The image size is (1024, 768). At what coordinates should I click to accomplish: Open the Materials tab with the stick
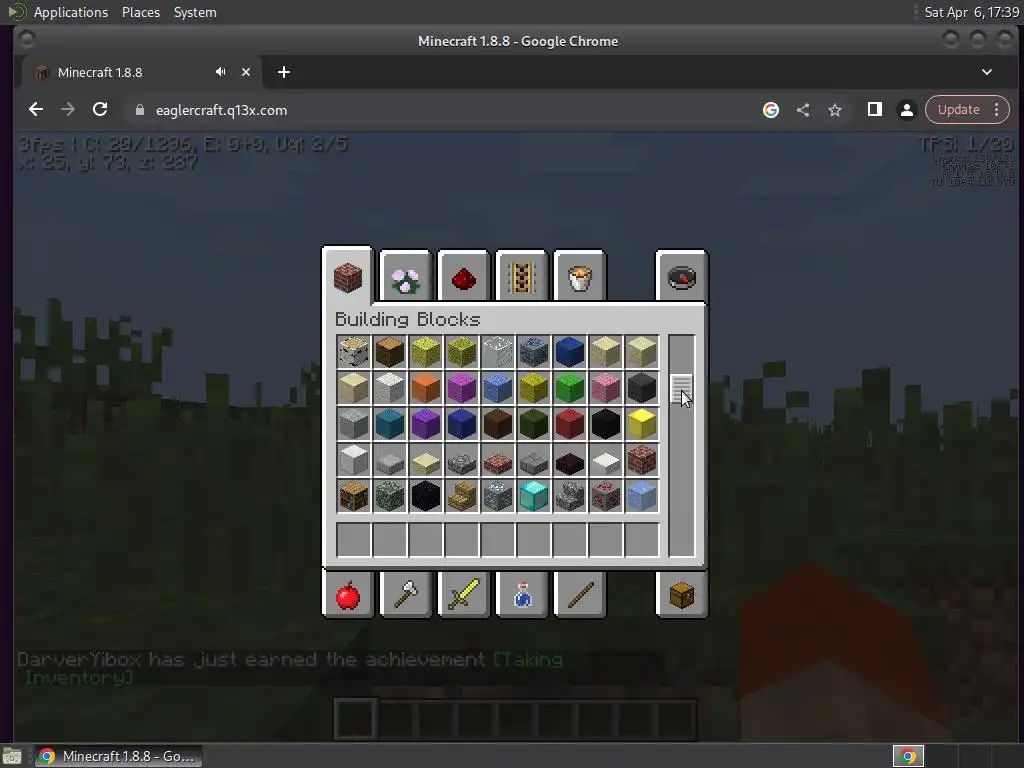click(579, 594)
